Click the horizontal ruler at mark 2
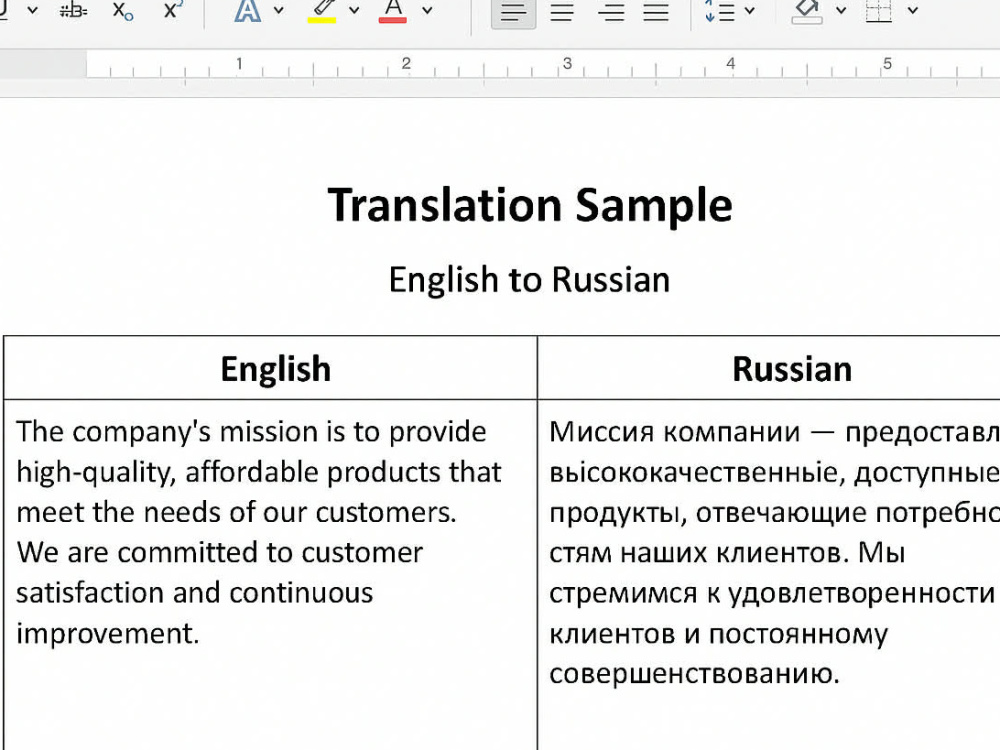Screen dimensions: 1000x750 406,64
